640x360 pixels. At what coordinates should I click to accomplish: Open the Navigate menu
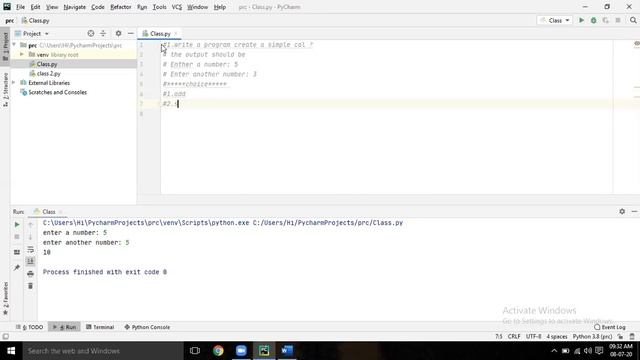point(75,7)
